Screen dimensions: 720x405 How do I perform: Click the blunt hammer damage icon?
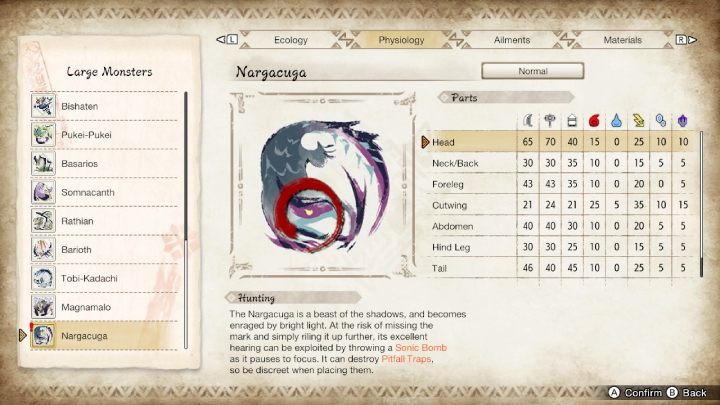pos(550,121)
